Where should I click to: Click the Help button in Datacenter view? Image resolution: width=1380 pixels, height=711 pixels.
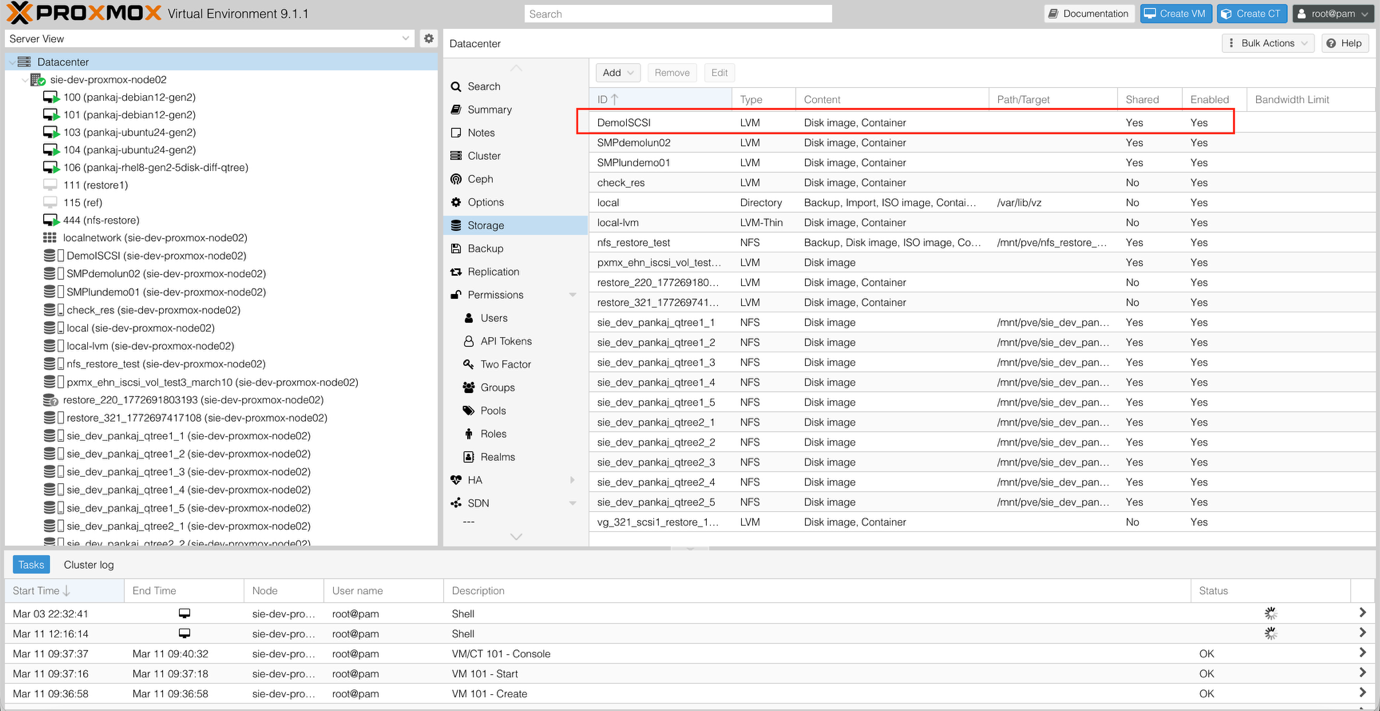pos(1344,42)
